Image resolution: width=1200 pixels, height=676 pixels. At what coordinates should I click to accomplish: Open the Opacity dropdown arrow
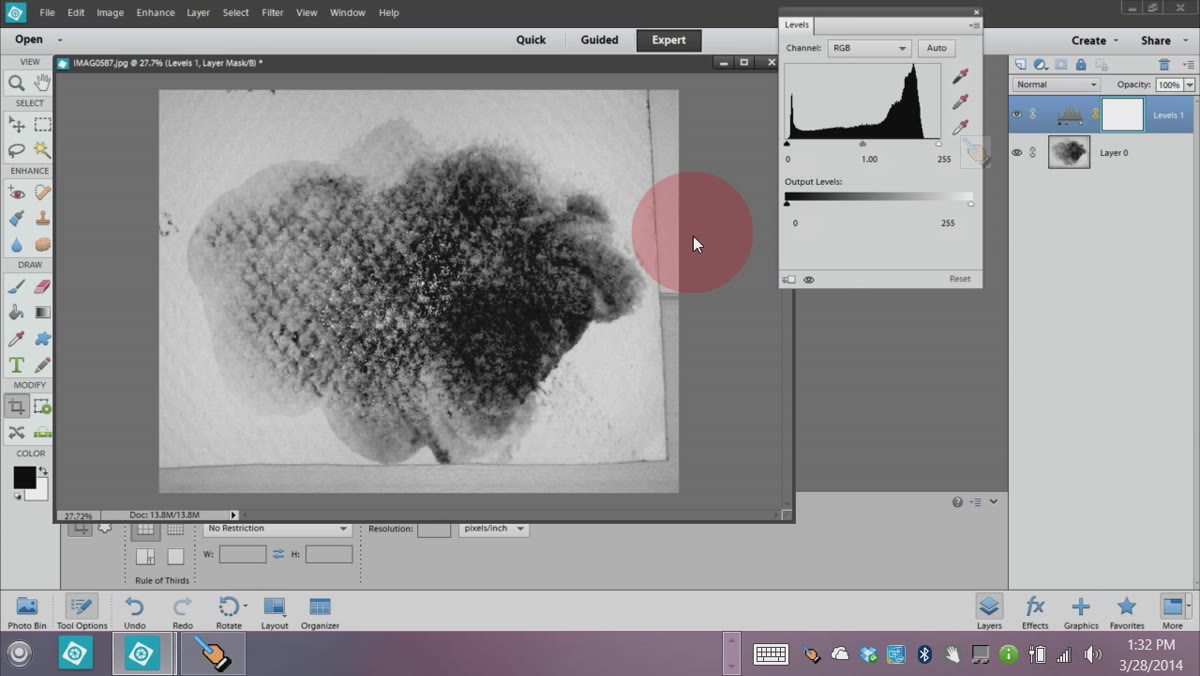point(1189,85)
